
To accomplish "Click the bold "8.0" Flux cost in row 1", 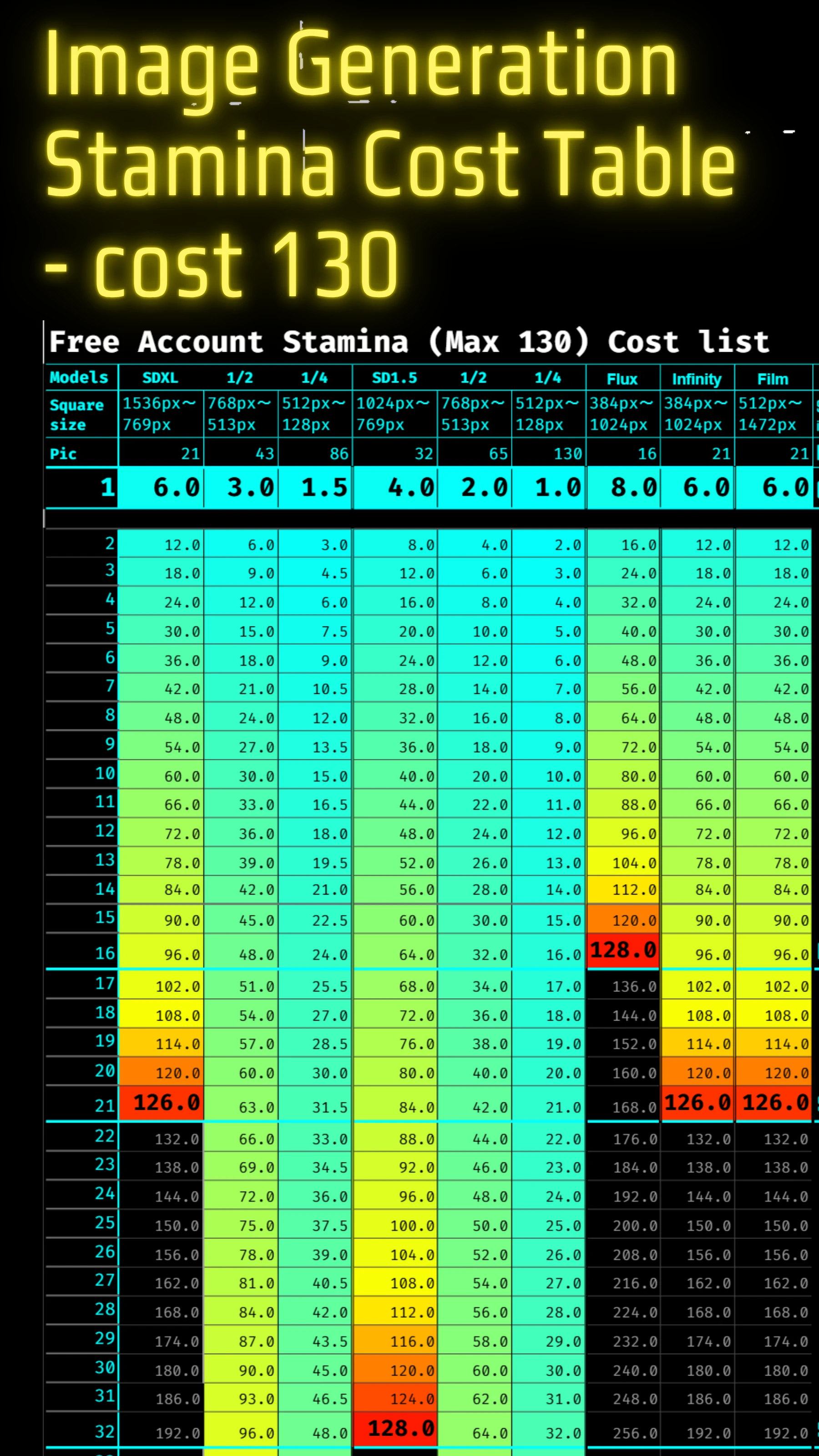I will (634, 488).
